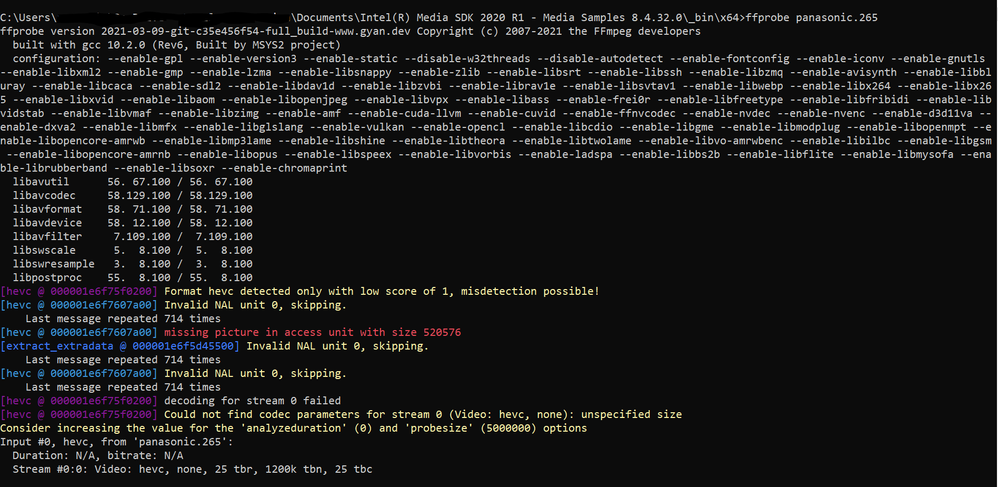The height and width of the screenshot is (487, 998).
Task: Click the libavdevice version line
Action: tap(132, 223)
